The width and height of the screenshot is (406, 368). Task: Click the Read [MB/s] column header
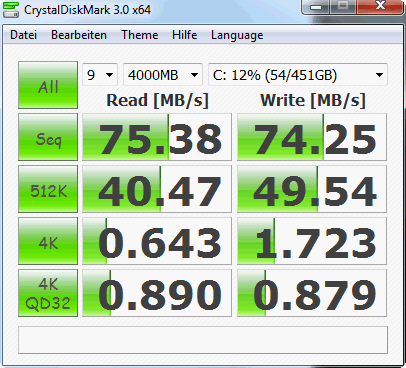[157, 100]
